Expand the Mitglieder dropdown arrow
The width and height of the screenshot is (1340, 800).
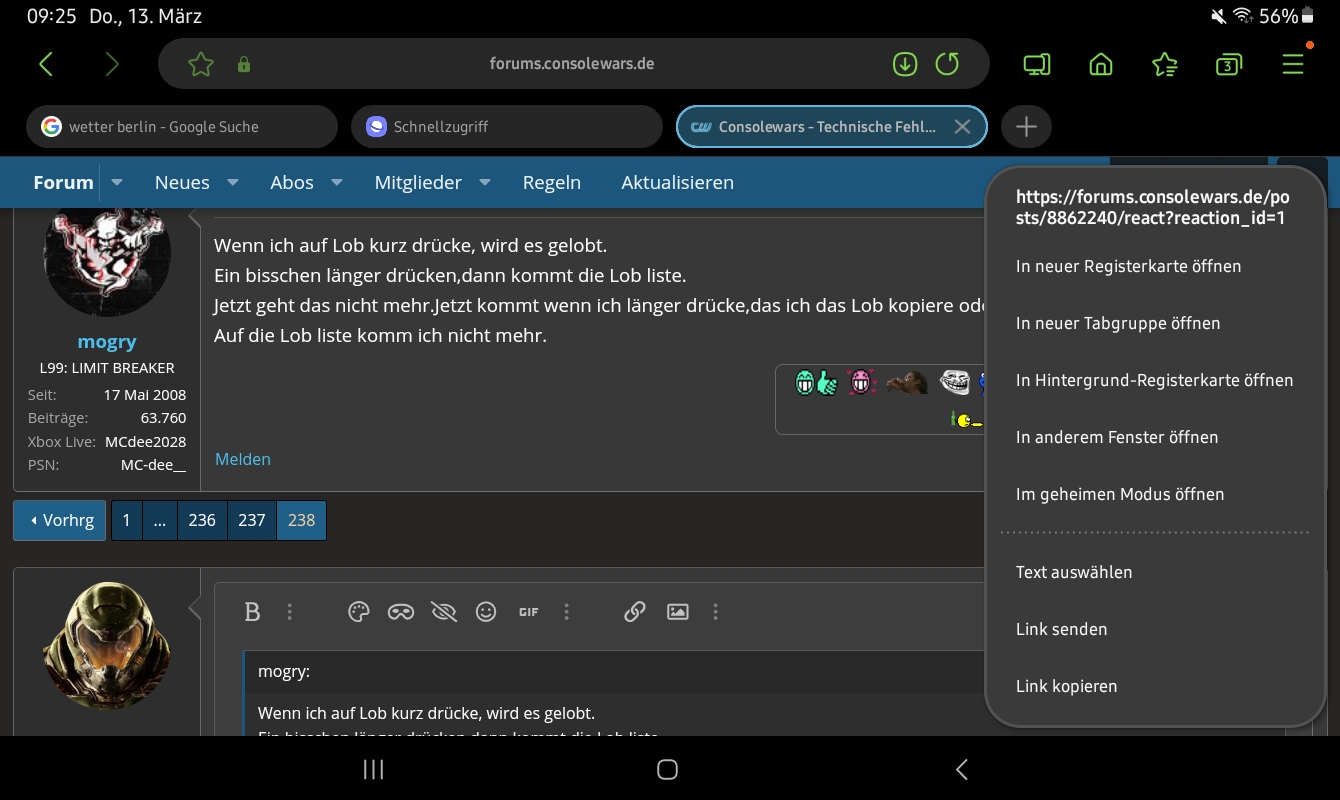click(x=485, y=182)
